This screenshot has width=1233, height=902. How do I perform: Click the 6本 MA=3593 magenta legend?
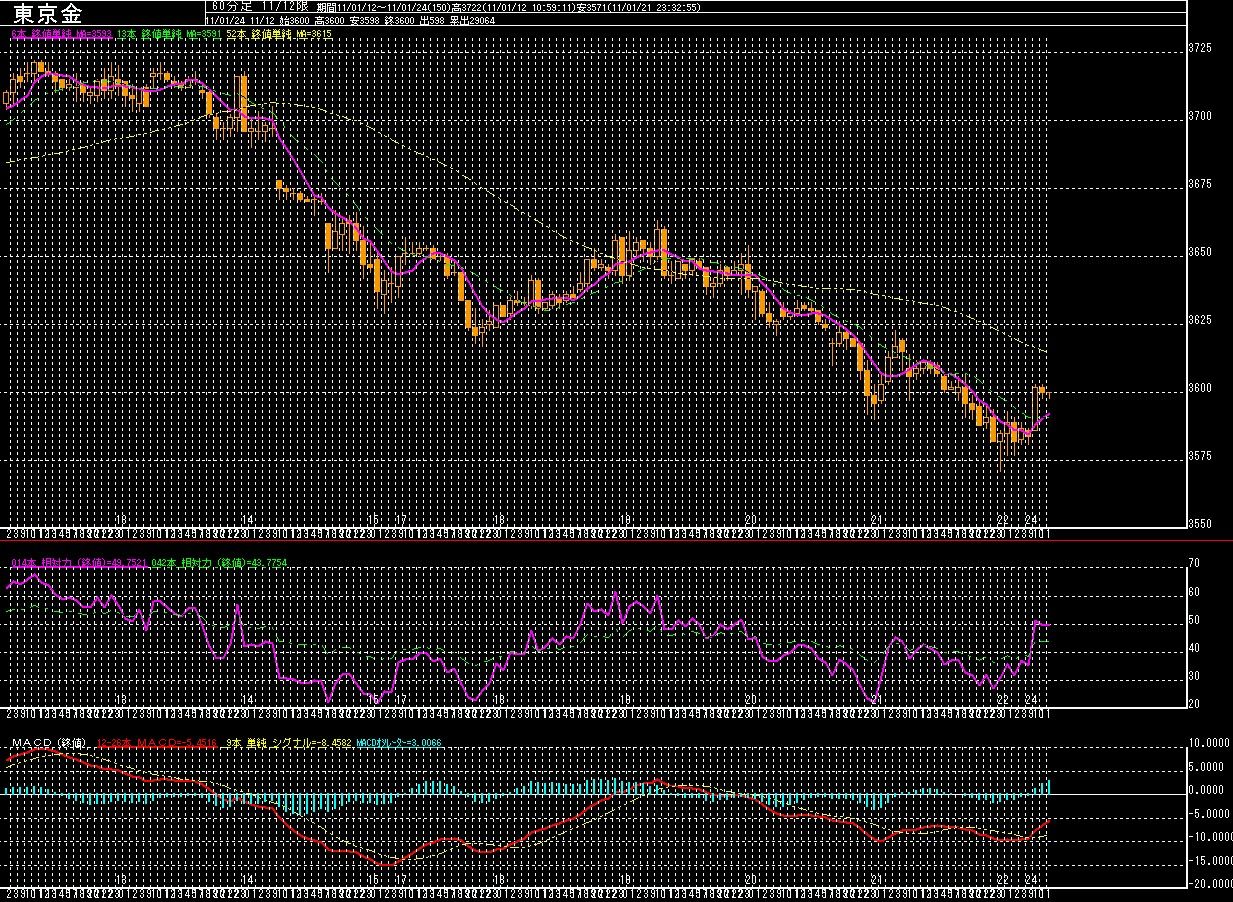(61, 34)
